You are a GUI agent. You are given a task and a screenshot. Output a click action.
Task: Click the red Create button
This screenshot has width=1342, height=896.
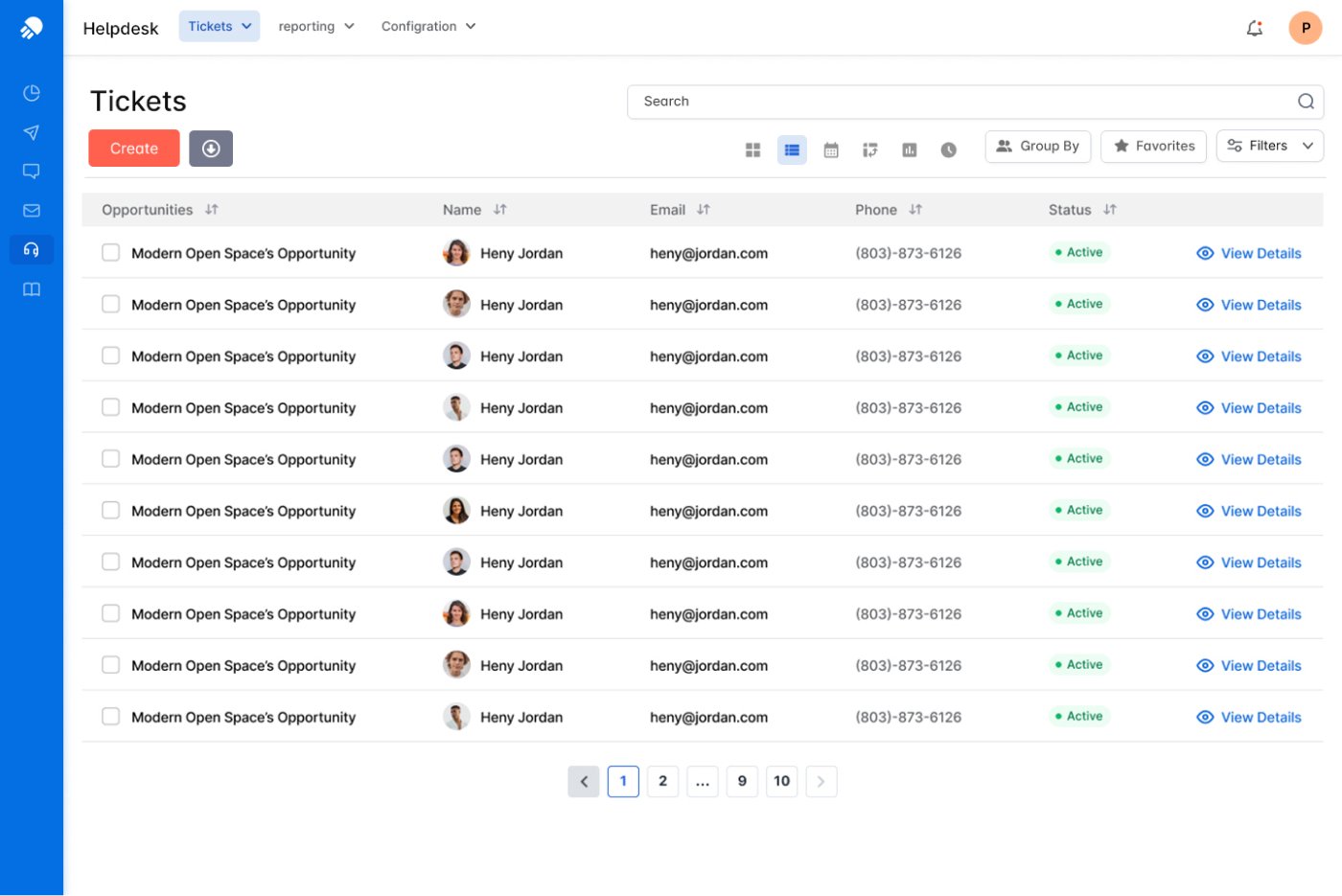pyautogui.click(x=134, y=149)
